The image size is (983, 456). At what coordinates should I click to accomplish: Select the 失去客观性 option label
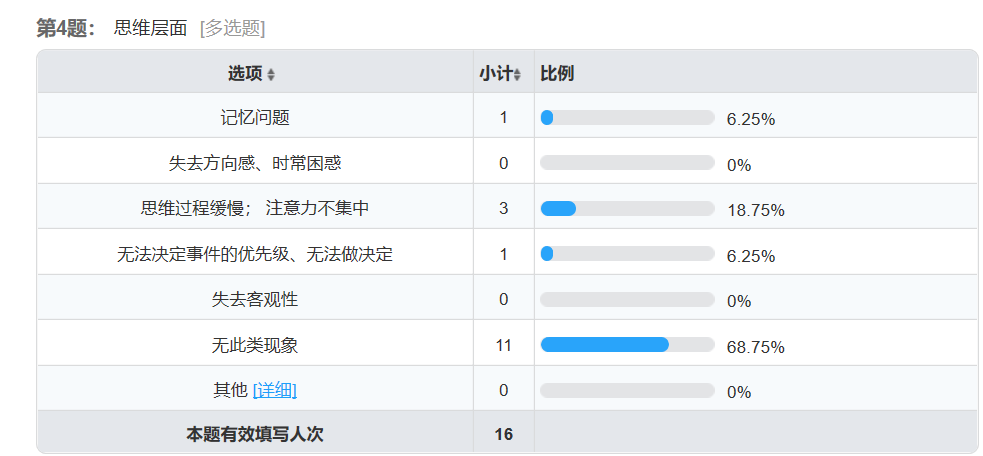tap(255, 299)
